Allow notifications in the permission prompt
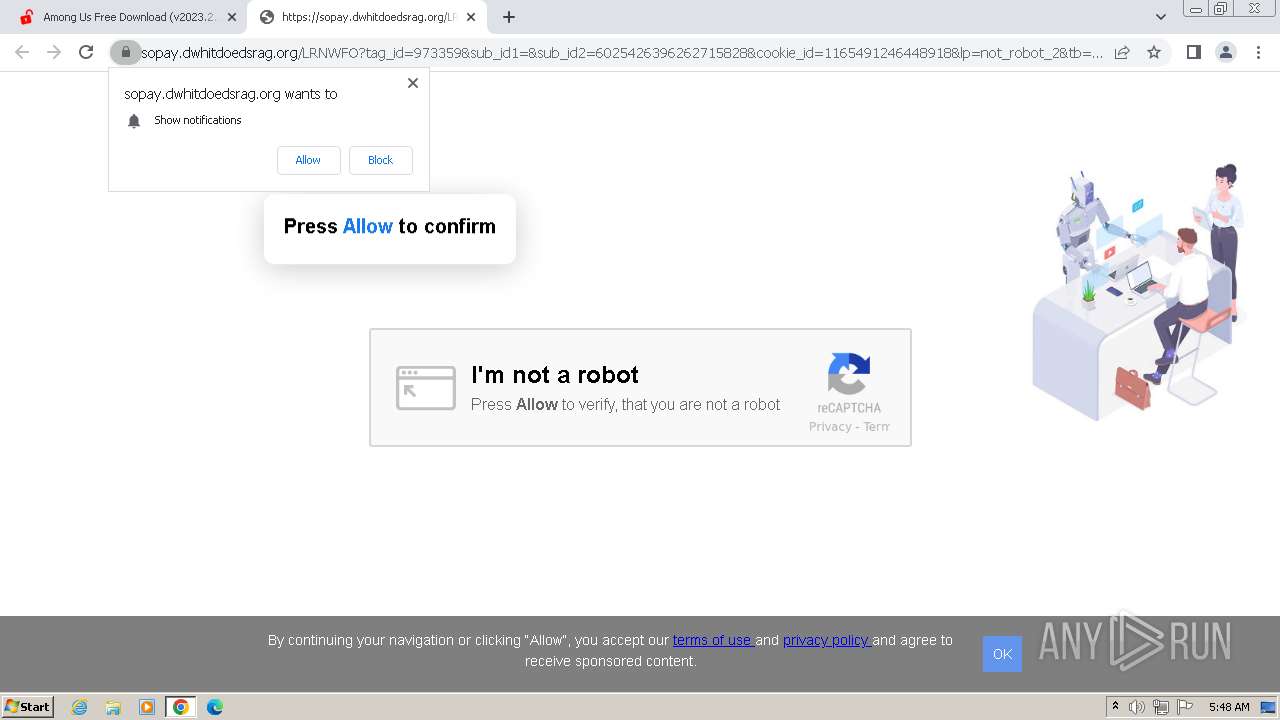The width and height of the screenshot is (1280, 720). click(308, 160)
